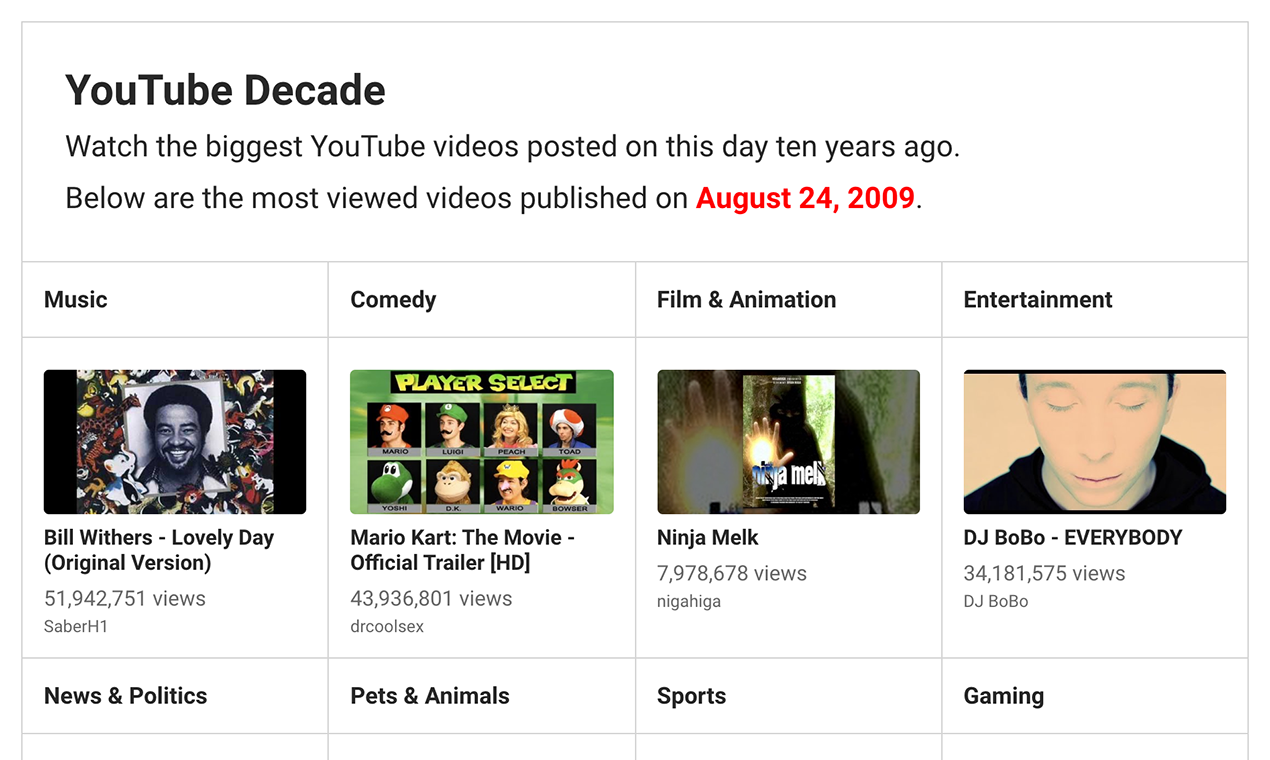Open the 'Ninja Melk' title link
This screenshot has height=760, width=1270.
click(707, 537)
